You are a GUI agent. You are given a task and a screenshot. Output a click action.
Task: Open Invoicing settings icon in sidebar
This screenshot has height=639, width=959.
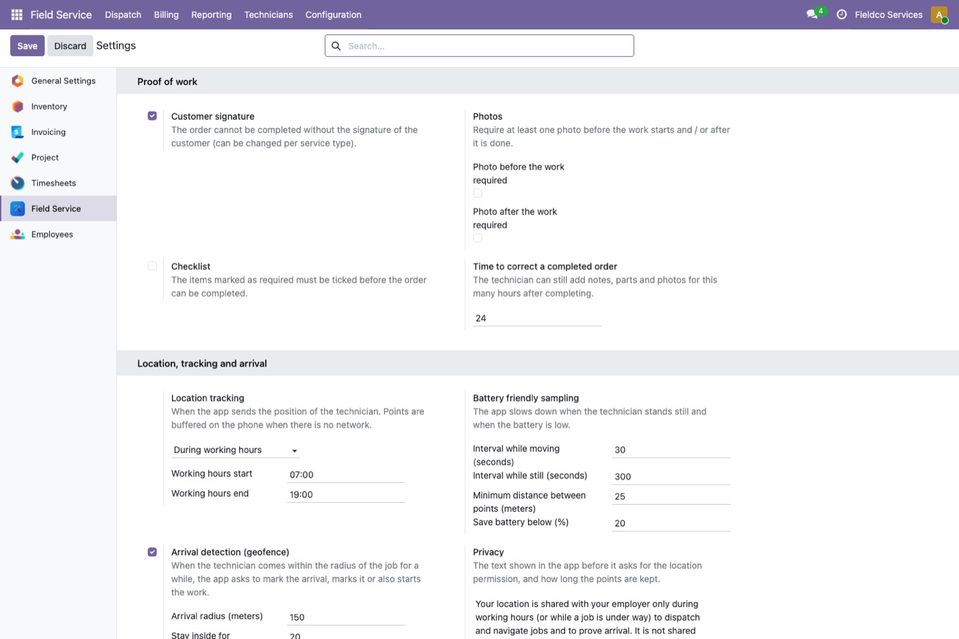18,132
